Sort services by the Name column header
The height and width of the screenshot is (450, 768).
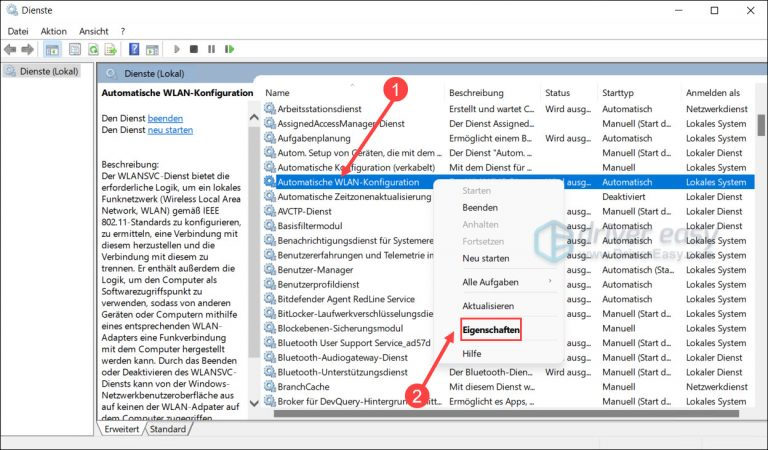[x=278, y=93]
